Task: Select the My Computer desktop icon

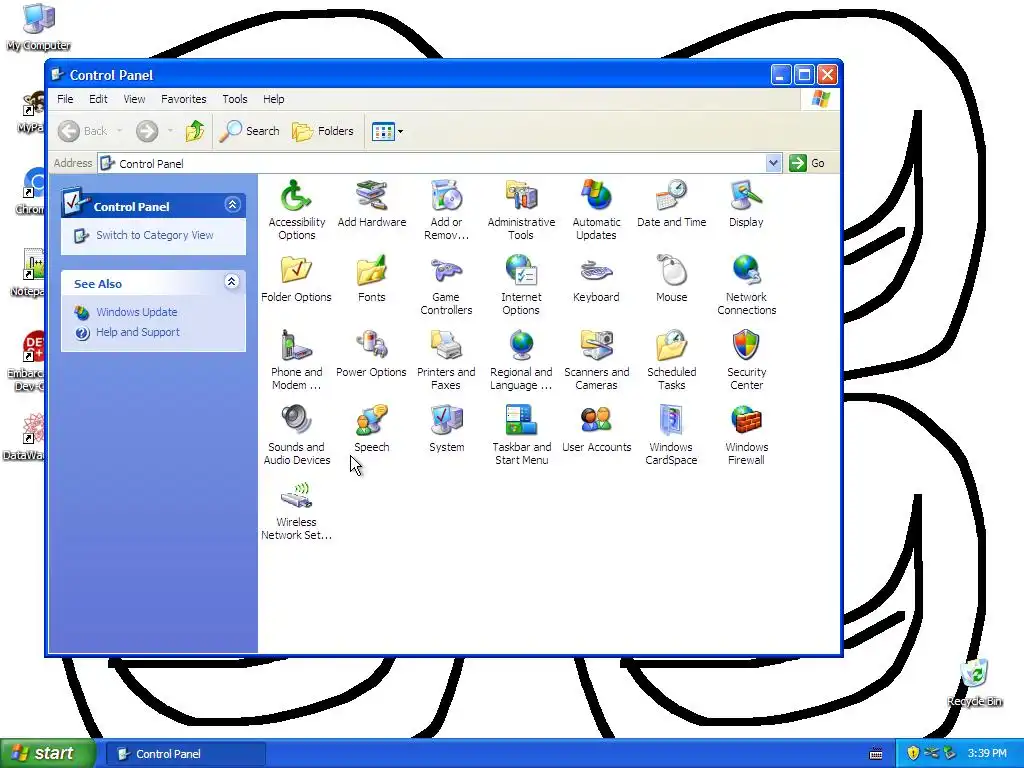Action: click(x=39, y=27)
